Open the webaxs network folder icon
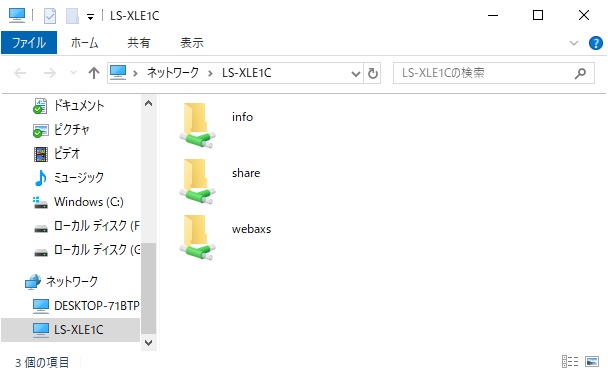The width and height of the screenshot is (608, 375). pos(197,237)
